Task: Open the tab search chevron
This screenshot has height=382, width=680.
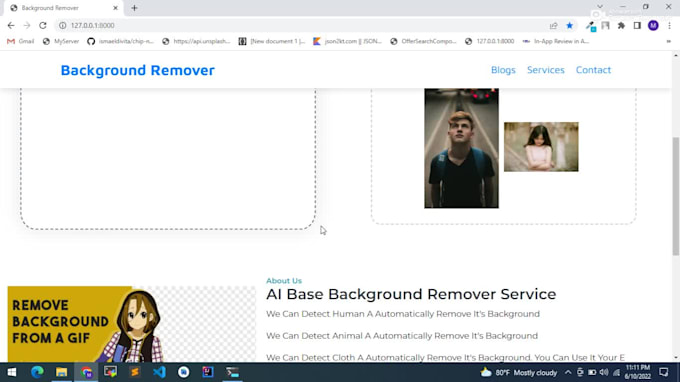Action: point(600,7)
